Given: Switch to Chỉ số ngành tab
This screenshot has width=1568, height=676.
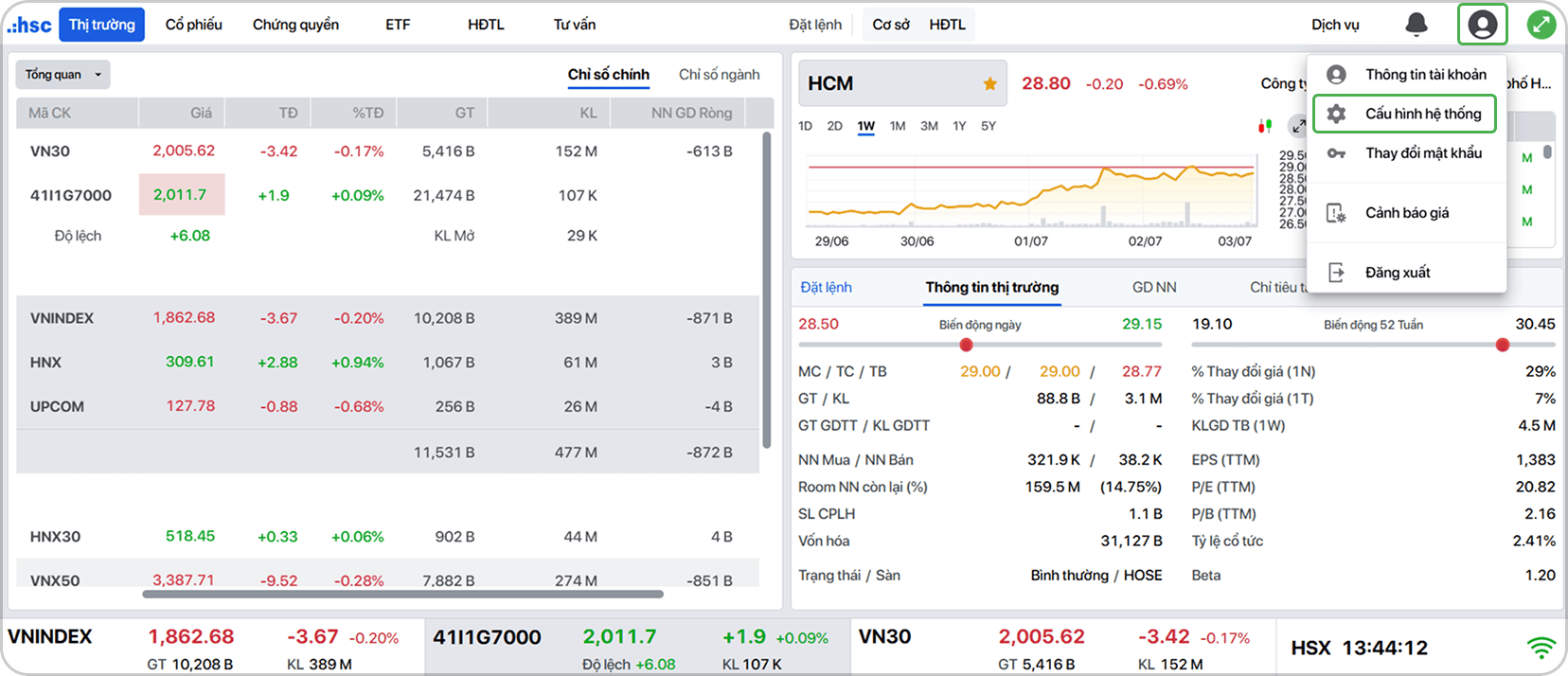Looking at the screenshot, I should pos(719,75).
